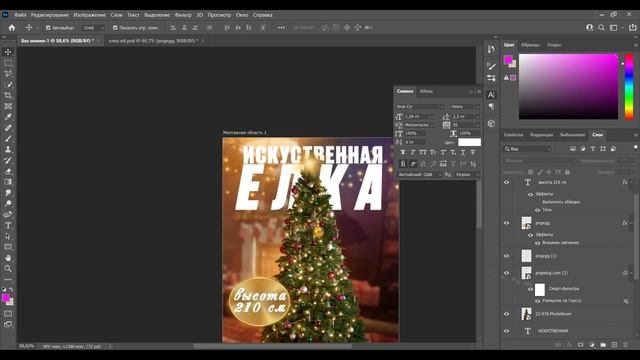Open the layer filter Вид dropdown
Viewport: 640px width, 360px height.
[527, 149]
